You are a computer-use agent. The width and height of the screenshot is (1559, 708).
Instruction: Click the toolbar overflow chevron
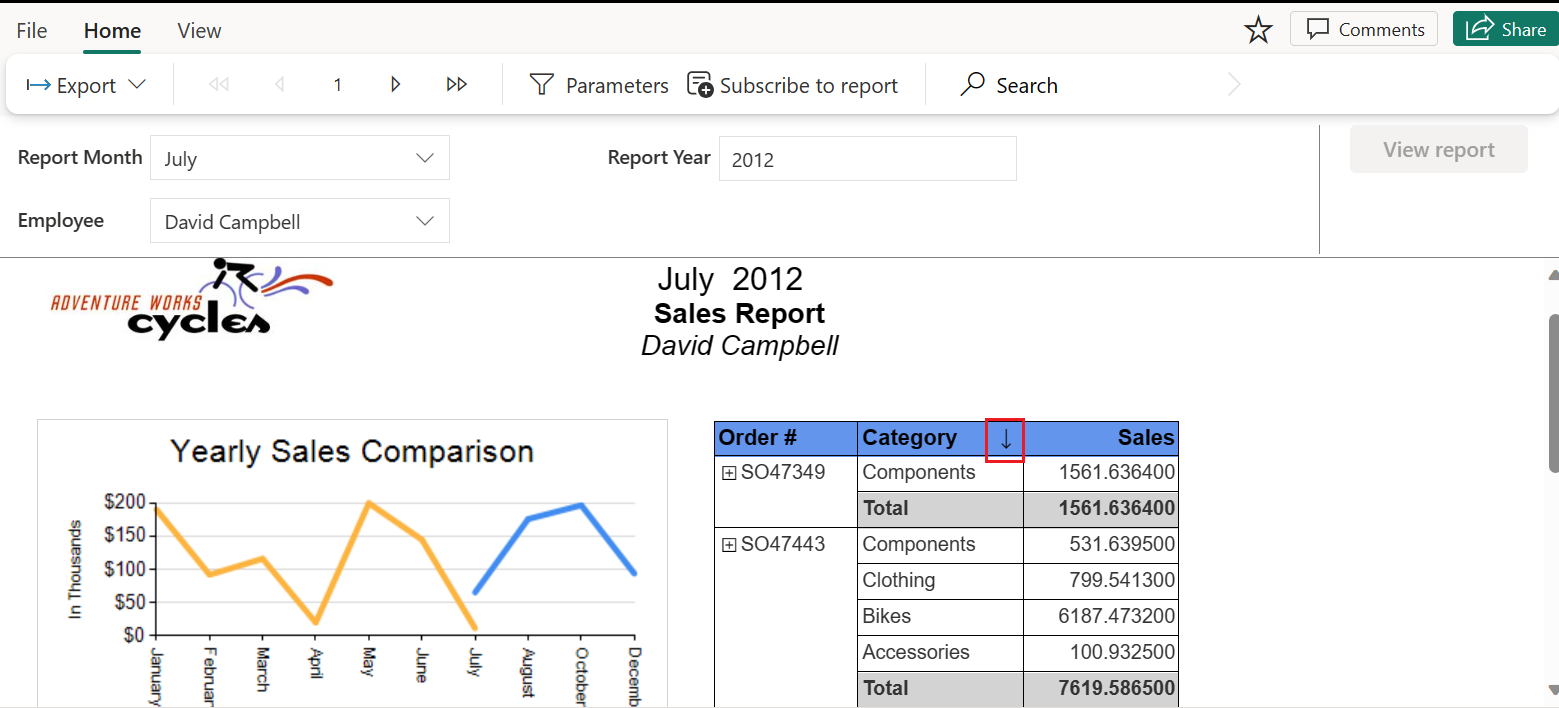(x=1234, y=85)
